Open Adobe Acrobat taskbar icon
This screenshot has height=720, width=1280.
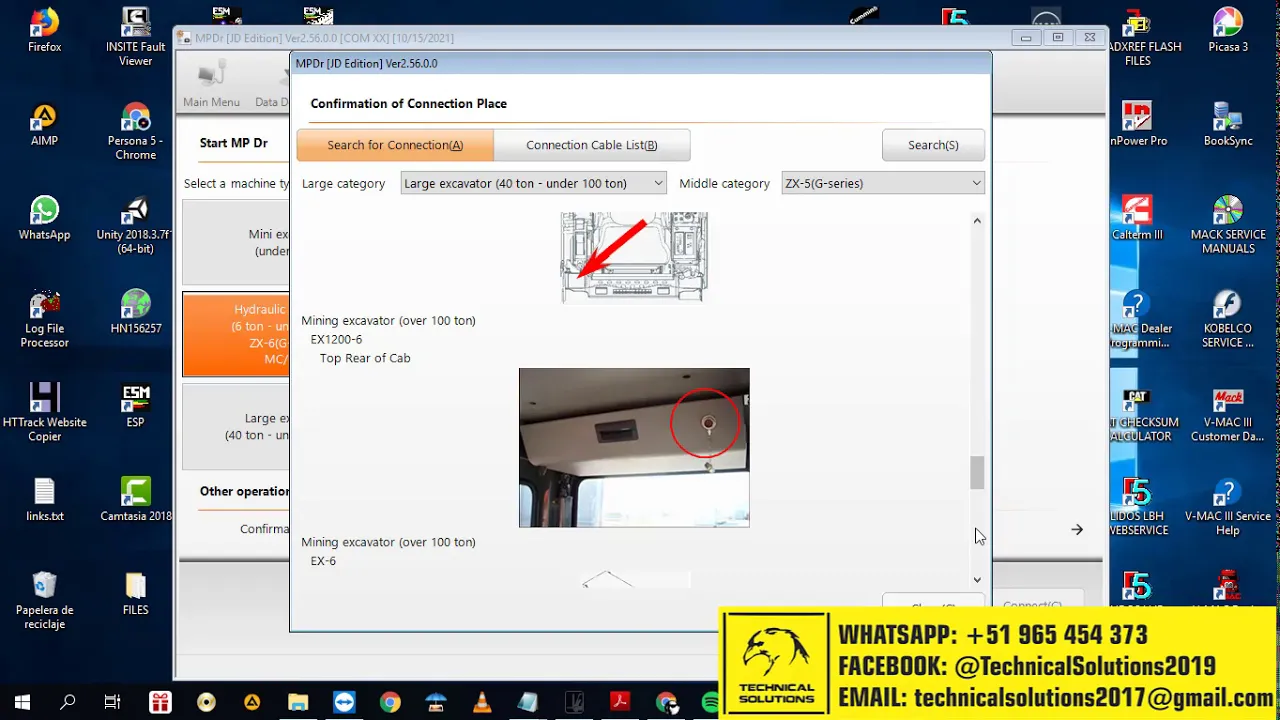tap(620, 702)
